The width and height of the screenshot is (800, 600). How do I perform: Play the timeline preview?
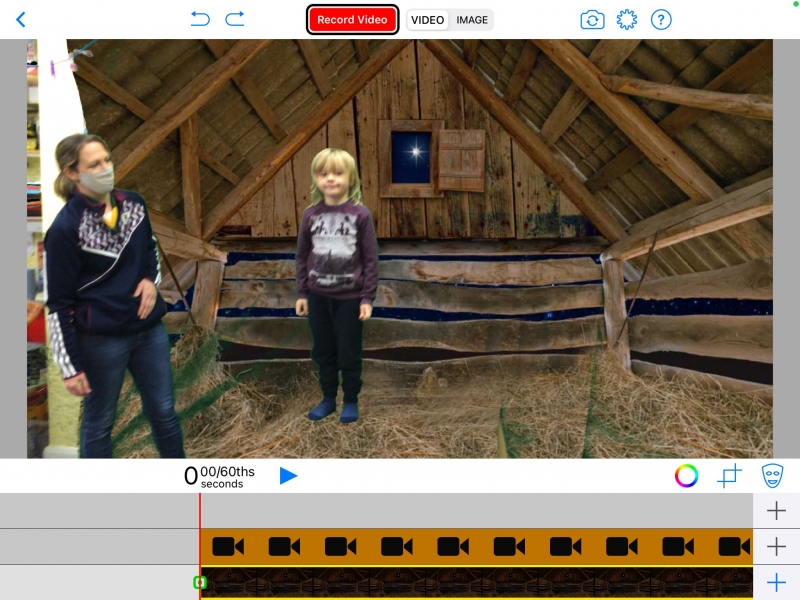click(288, 476)
